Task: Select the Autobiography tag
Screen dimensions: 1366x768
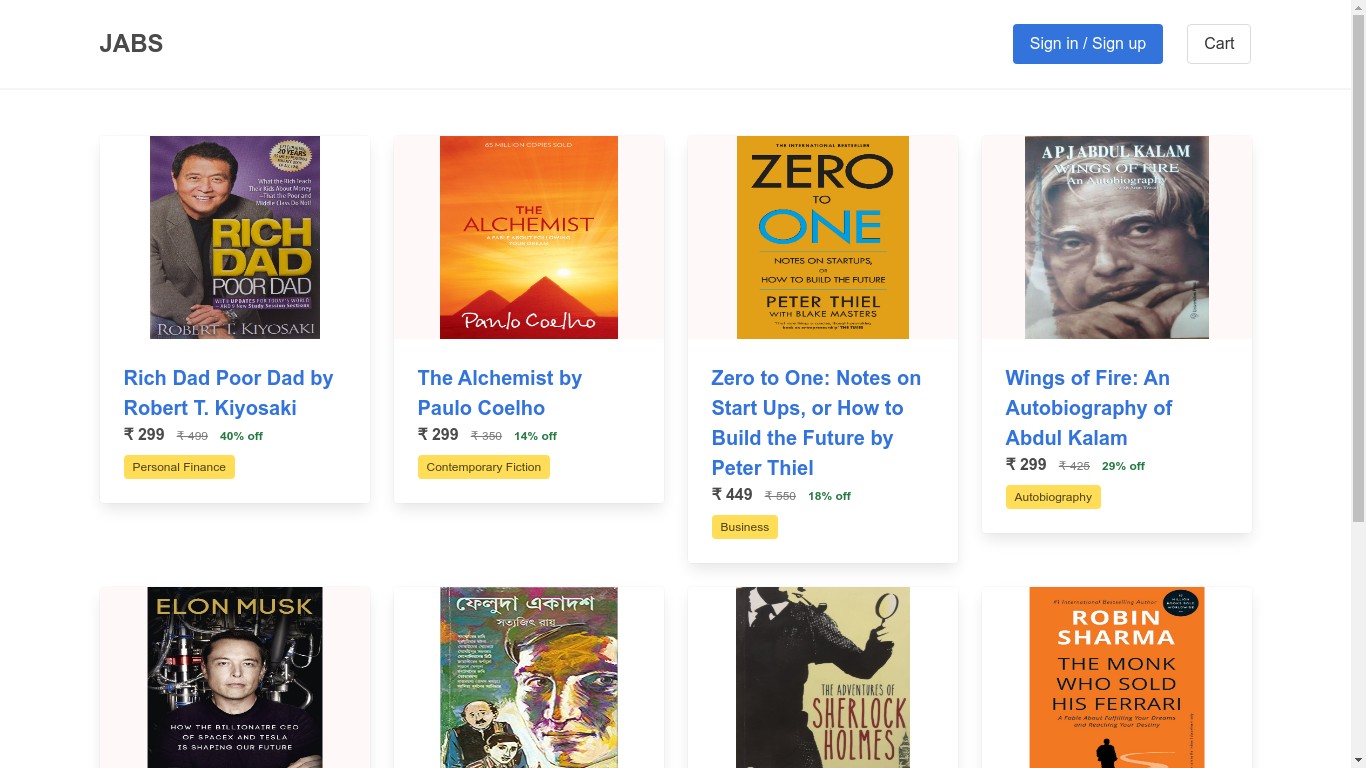Action: pyautogui.click(x=1053, y=497)
